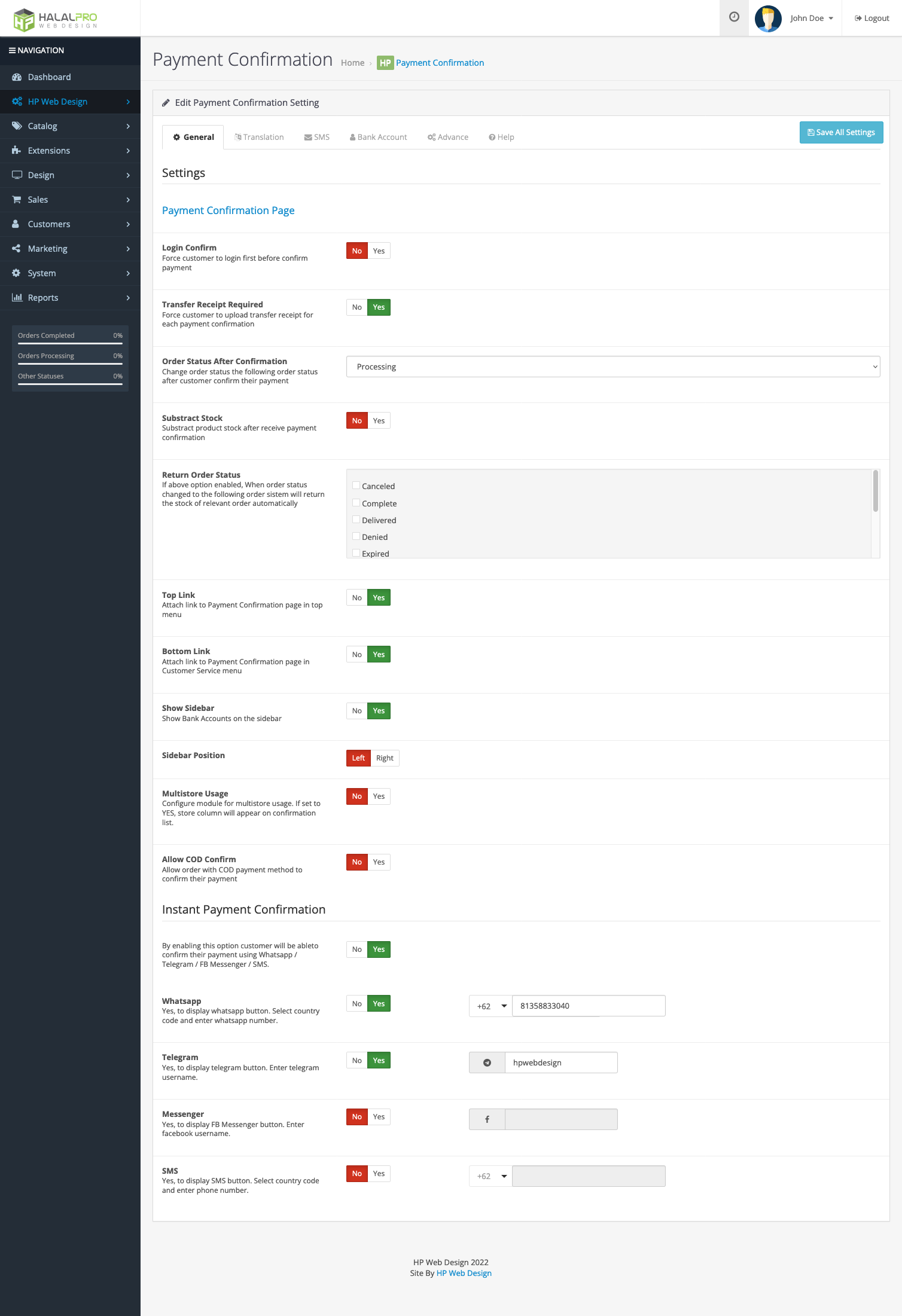Screen dimensions: 902x1316
Task: Check the Canceled order status
Action: [356, 486]
